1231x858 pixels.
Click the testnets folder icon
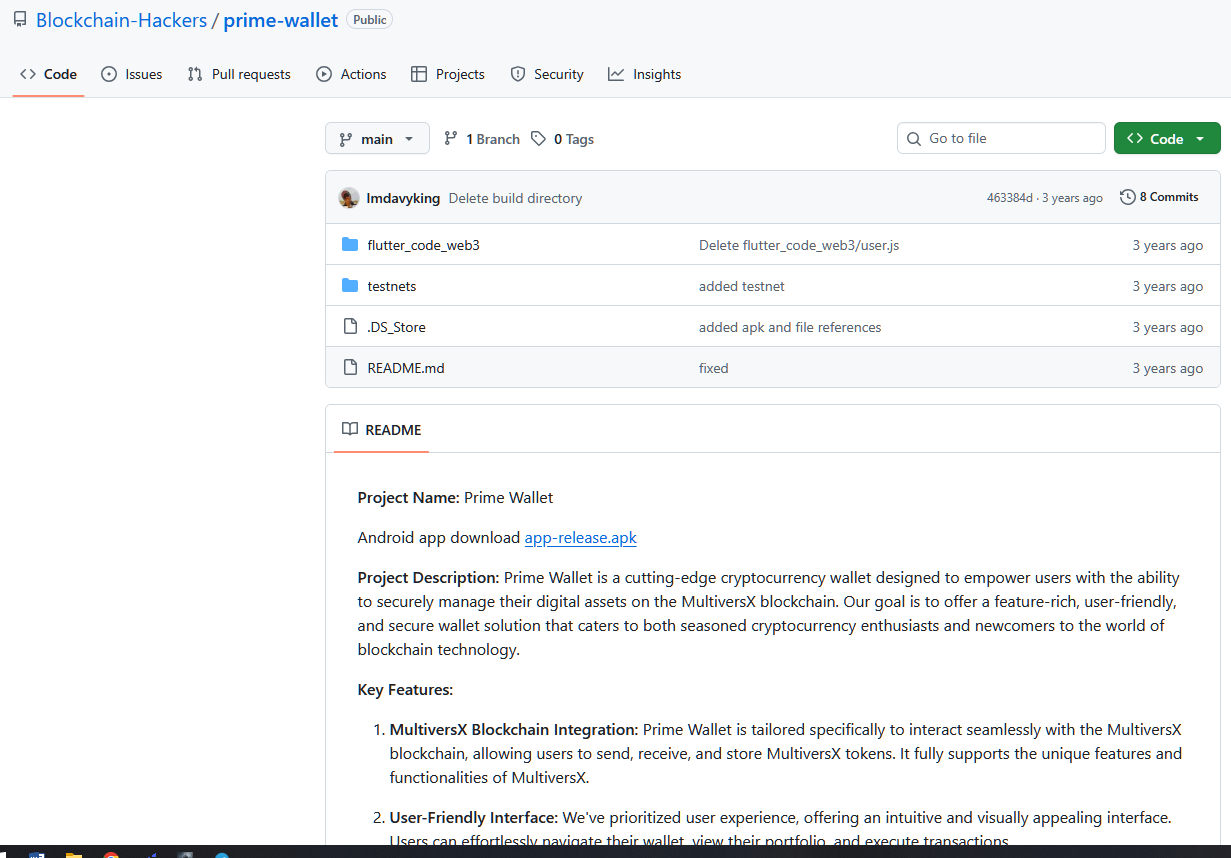pyautogui.click(x=350, y=286)
